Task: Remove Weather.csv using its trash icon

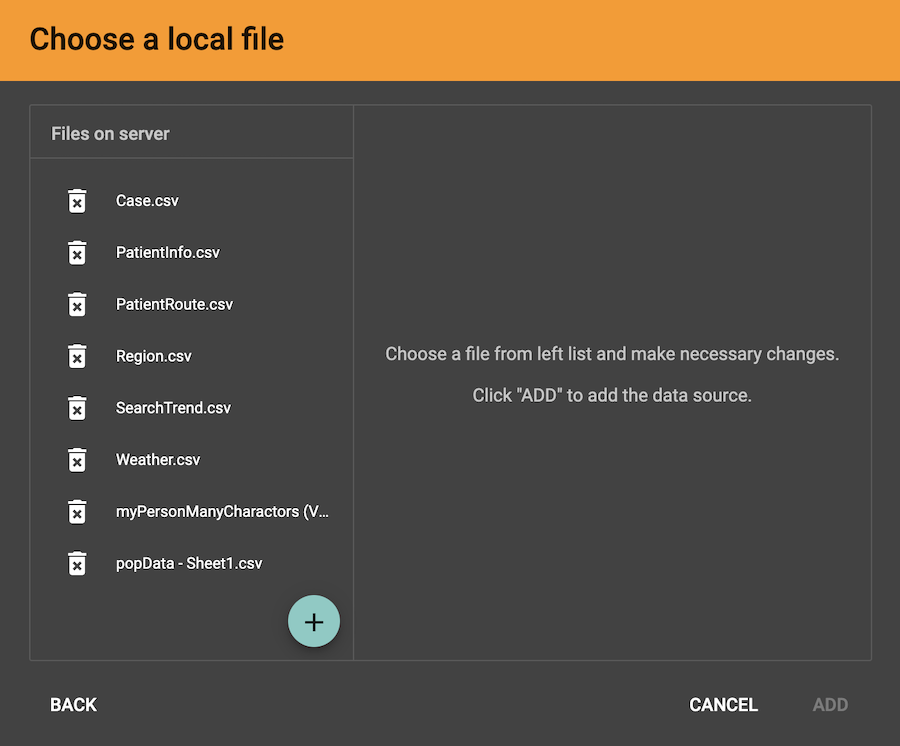Action: tap(77, 460)
